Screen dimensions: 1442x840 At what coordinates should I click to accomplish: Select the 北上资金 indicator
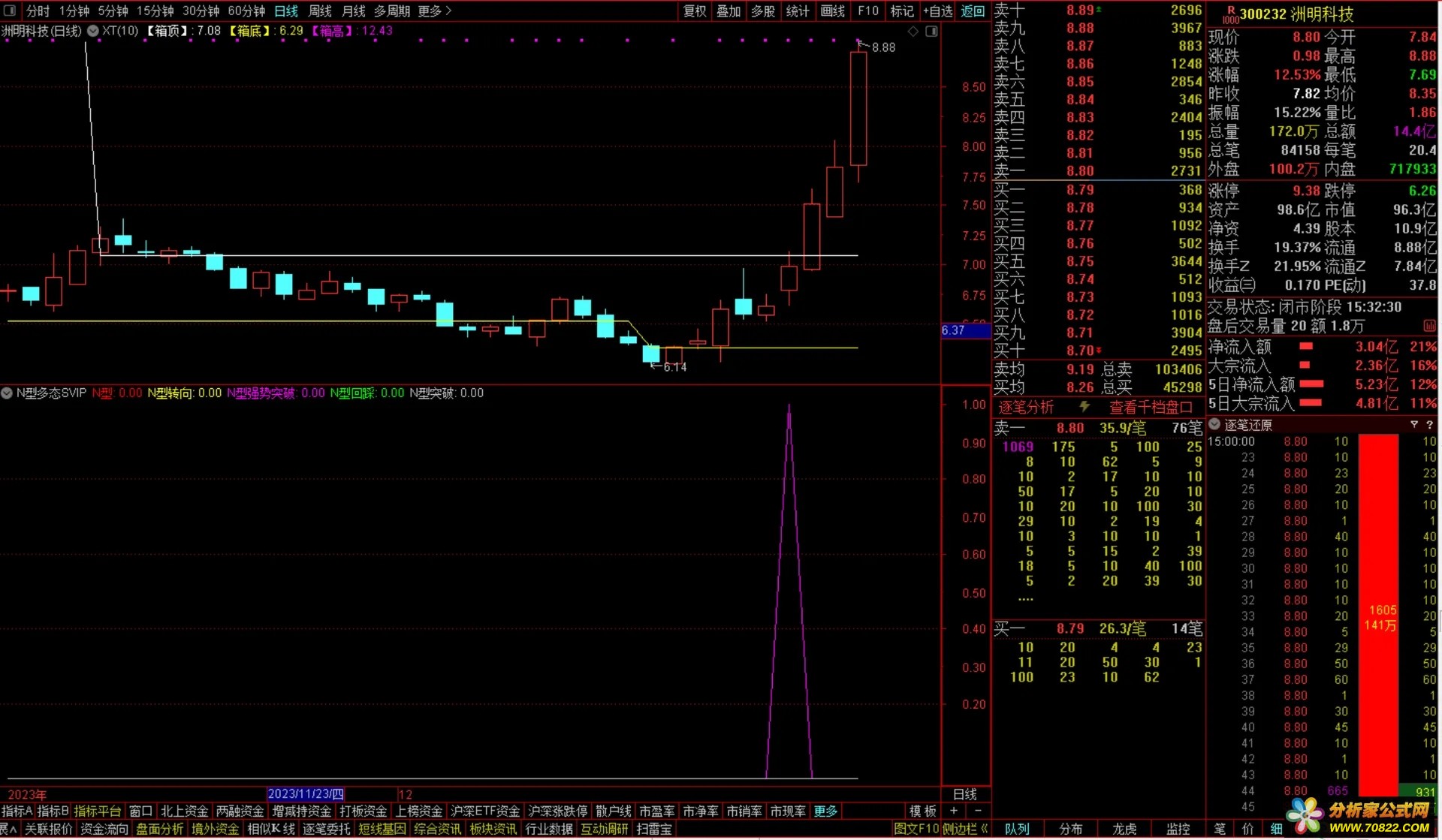[x=184, y=811]
